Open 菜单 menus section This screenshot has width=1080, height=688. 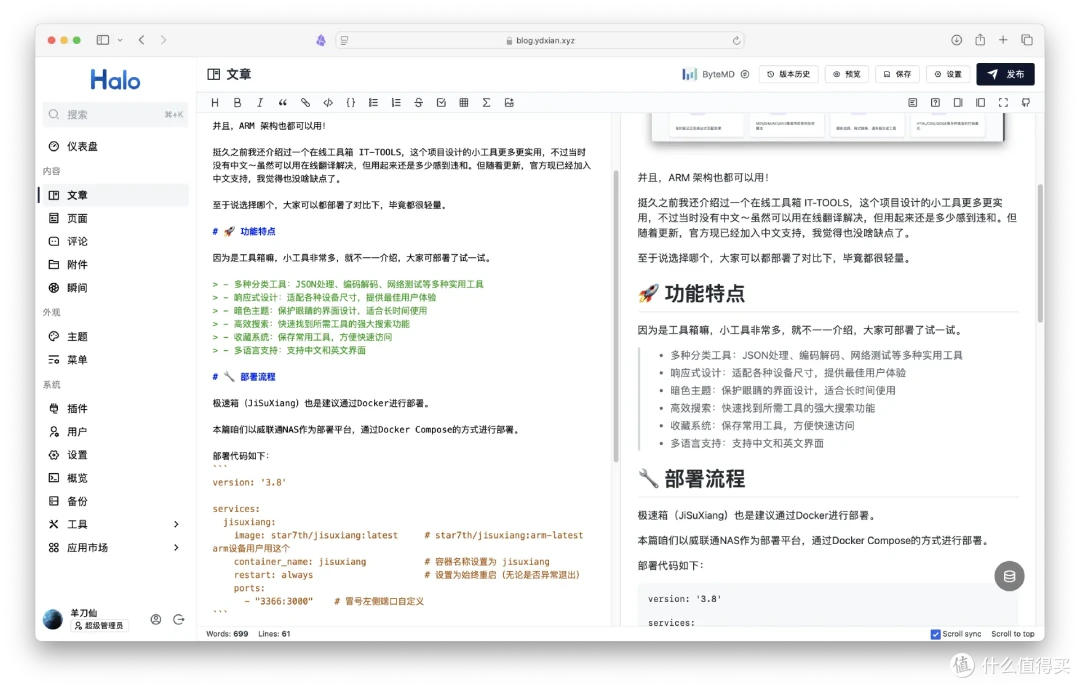pyautogui.click(x=114, y=359)
